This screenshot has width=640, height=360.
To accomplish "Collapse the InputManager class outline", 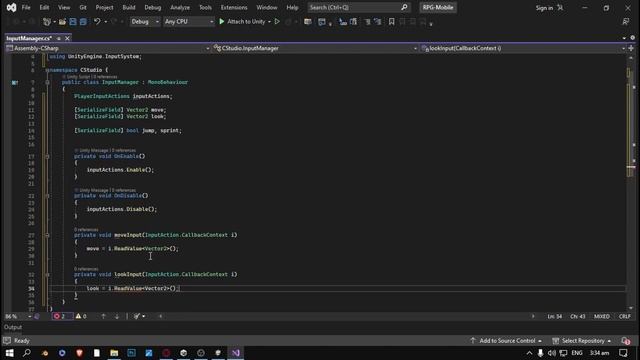I will tap(47, 82).
